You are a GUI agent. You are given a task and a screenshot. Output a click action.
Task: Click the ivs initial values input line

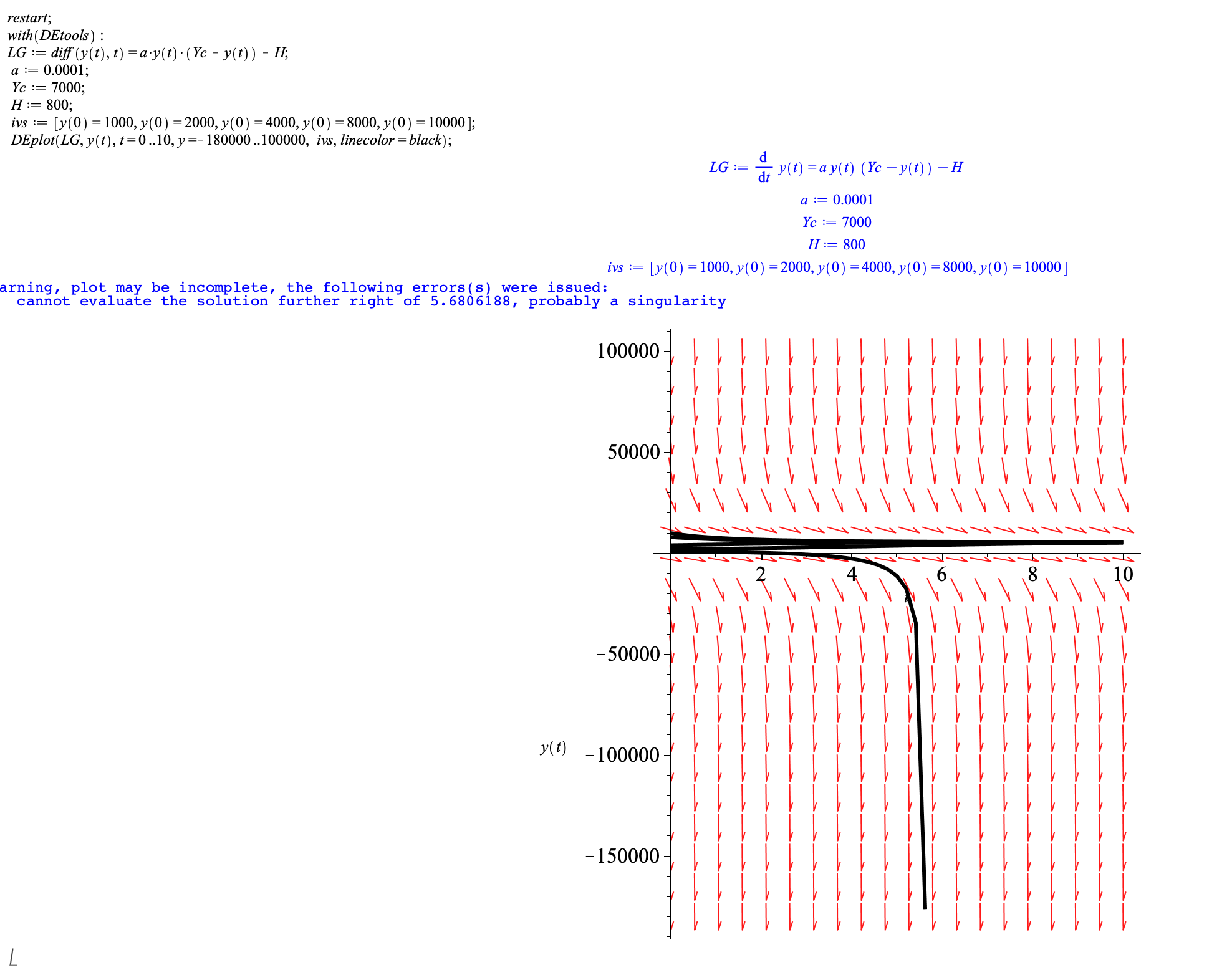(x=243, y=123)
